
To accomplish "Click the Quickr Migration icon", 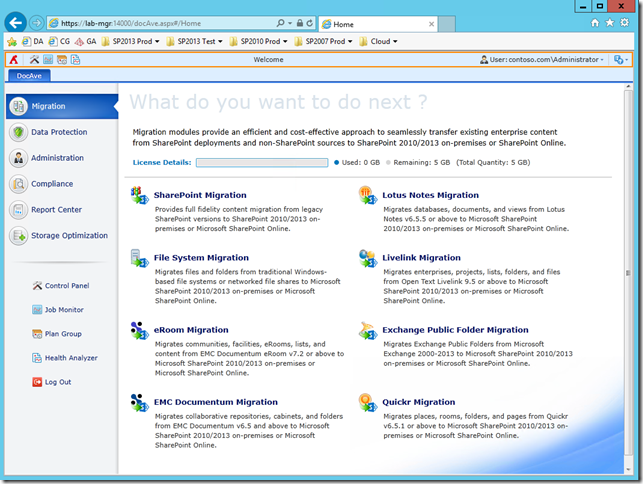I will pos(367,402).
